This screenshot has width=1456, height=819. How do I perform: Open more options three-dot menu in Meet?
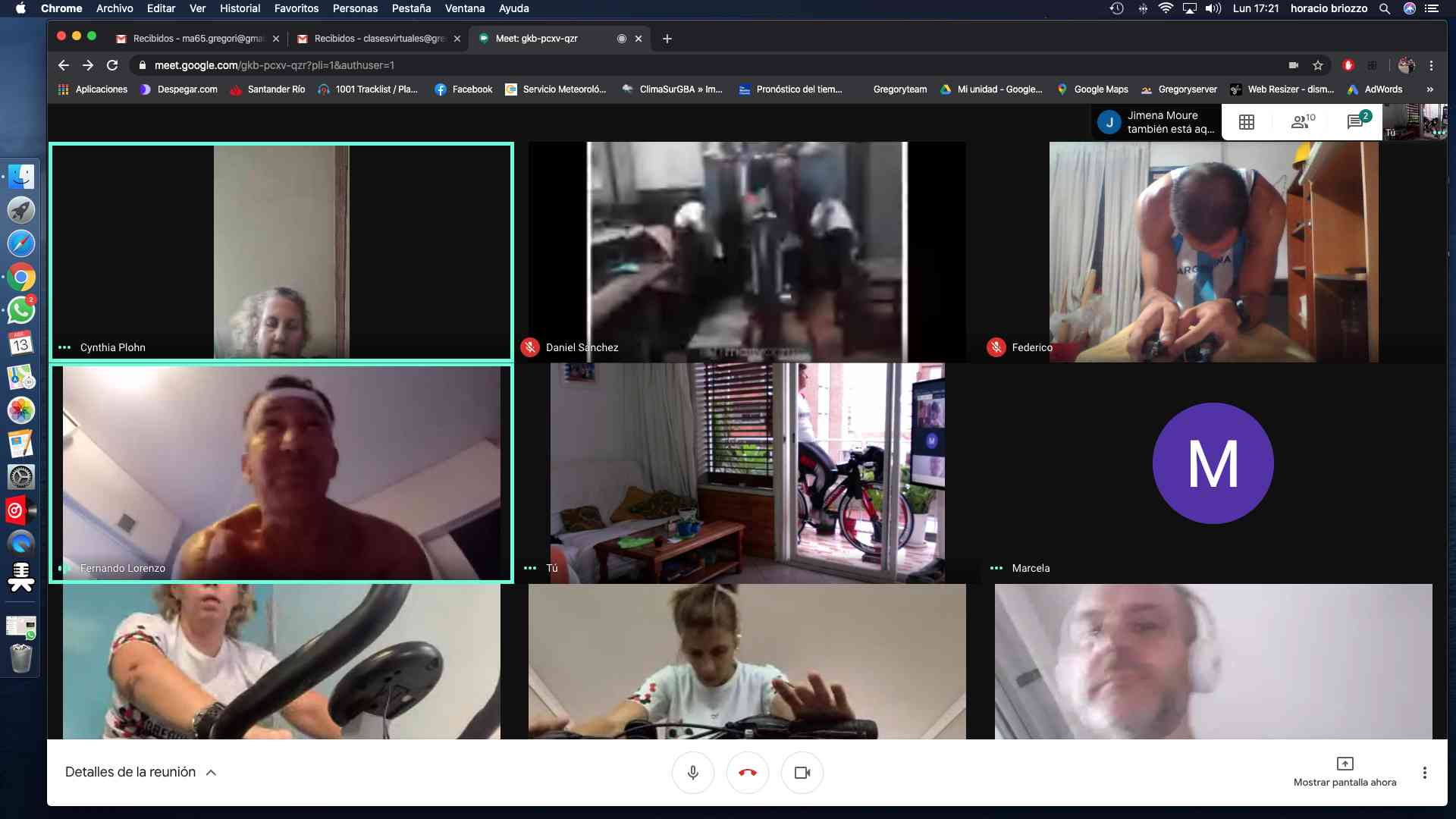coord(1424,773)
